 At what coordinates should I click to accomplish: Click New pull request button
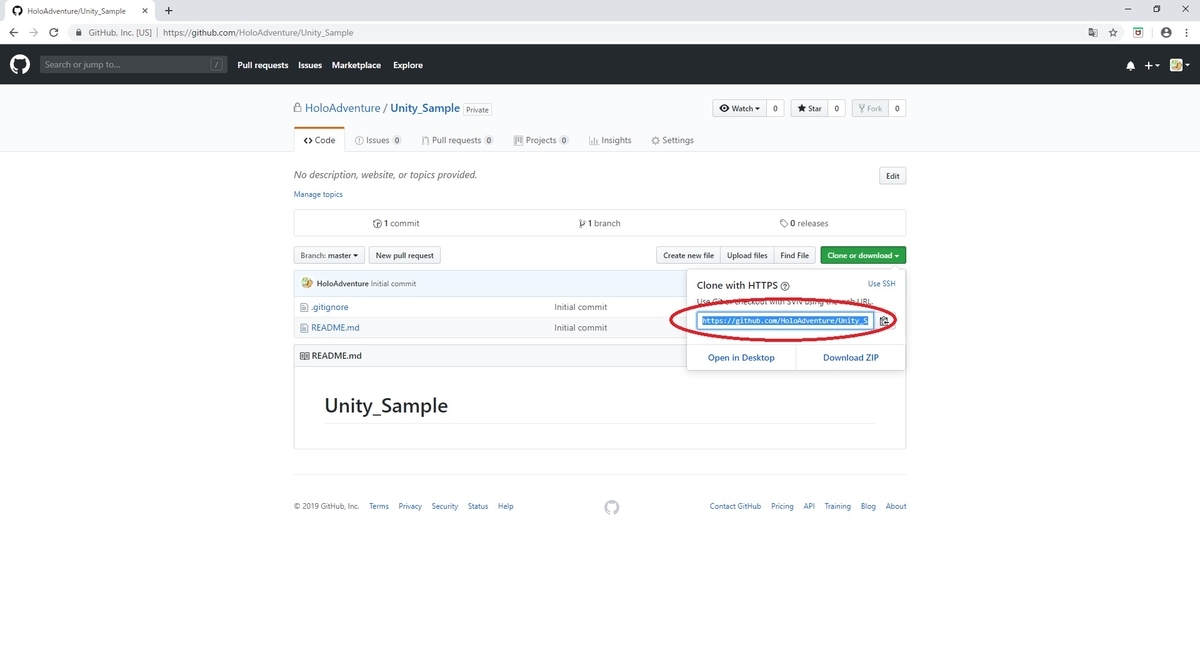click(405, 255)
